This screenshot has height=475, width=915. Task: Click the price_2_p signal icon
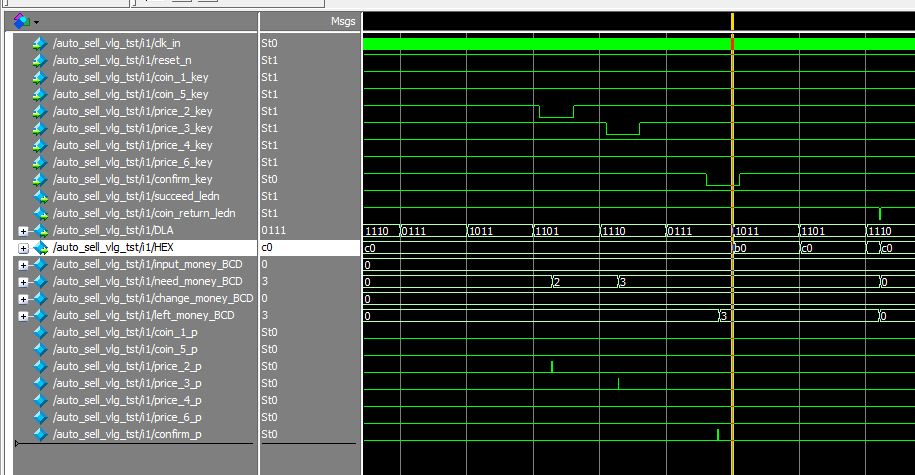point(40,366)
